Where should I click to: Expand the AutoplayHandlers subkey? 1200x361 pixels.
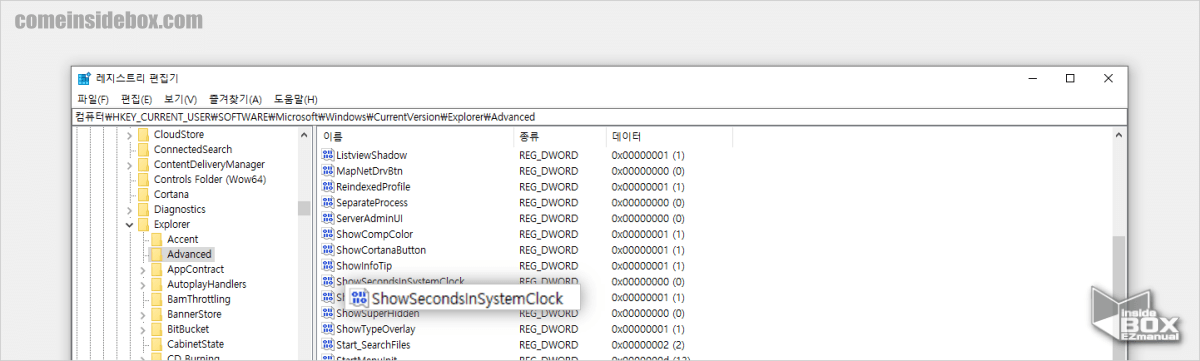(143, 285)
